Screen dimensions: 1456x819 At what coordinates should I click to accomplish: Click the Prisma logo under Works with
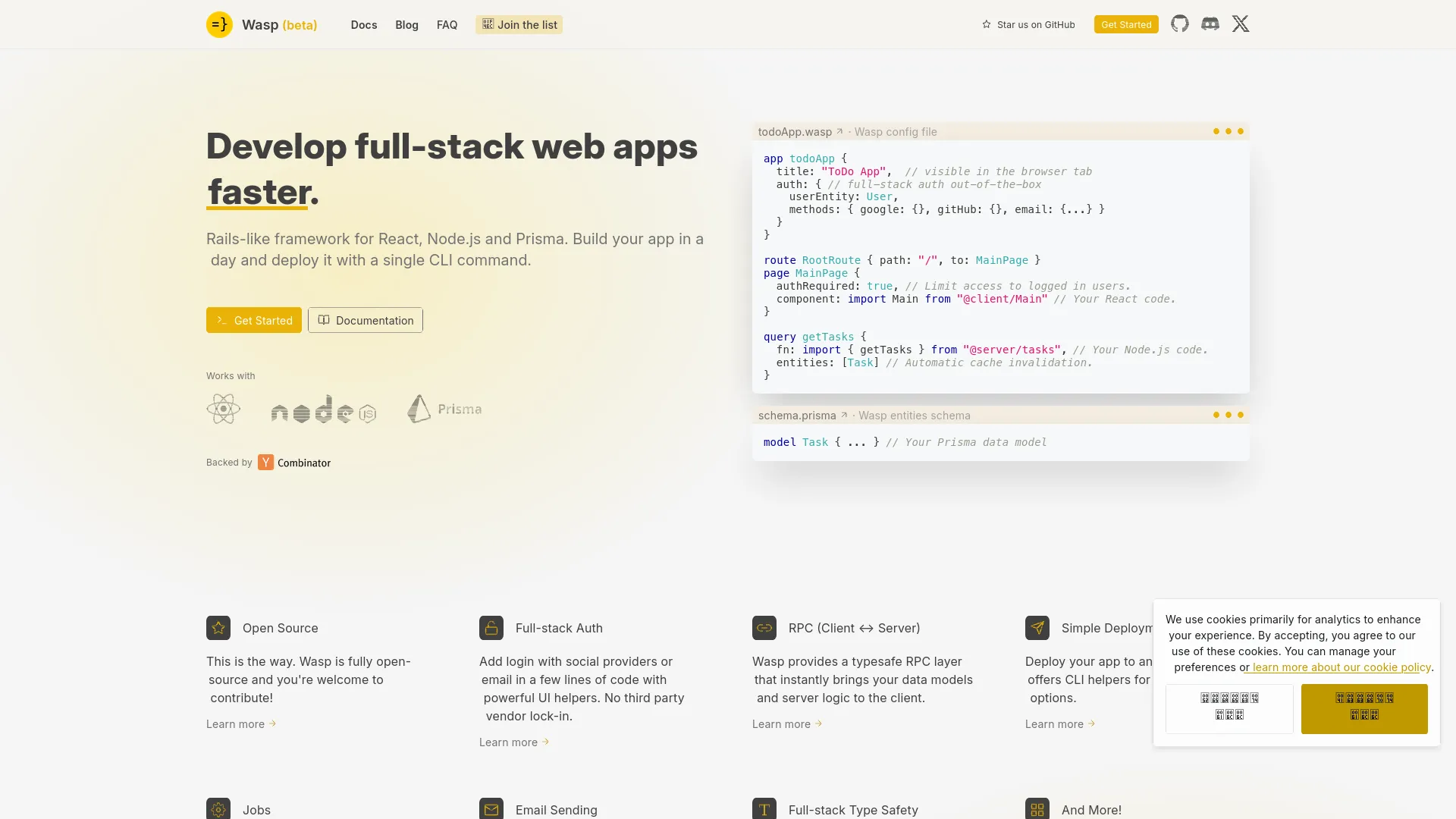pyautogui.click(x=444, y=409)
